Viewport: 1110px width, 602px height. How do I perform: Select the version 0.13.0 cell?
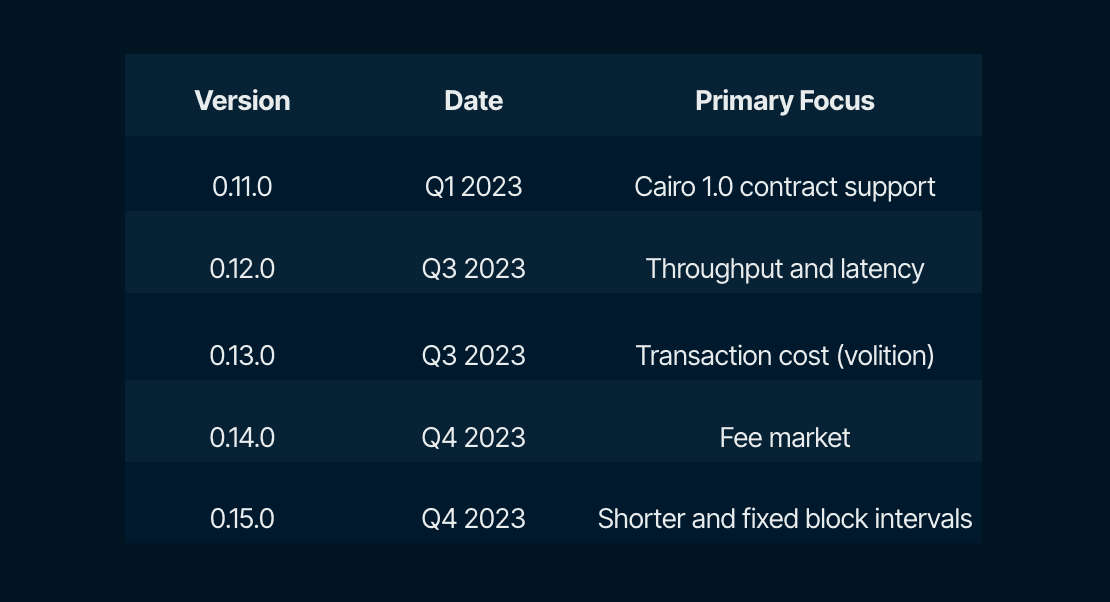[242, 356]
